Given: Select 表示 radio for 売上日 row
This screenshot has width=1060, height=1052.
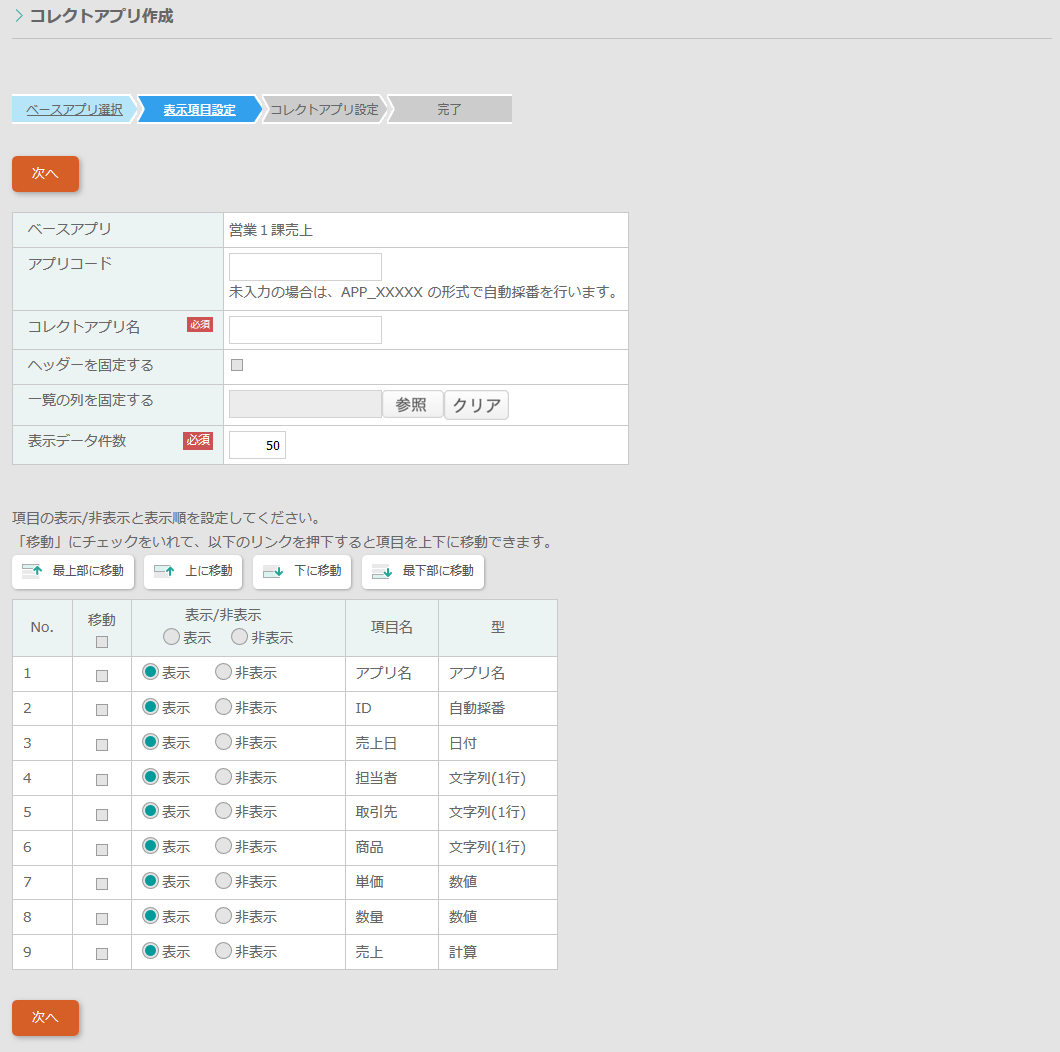Looking at the screenshot, I should (150, 742).
